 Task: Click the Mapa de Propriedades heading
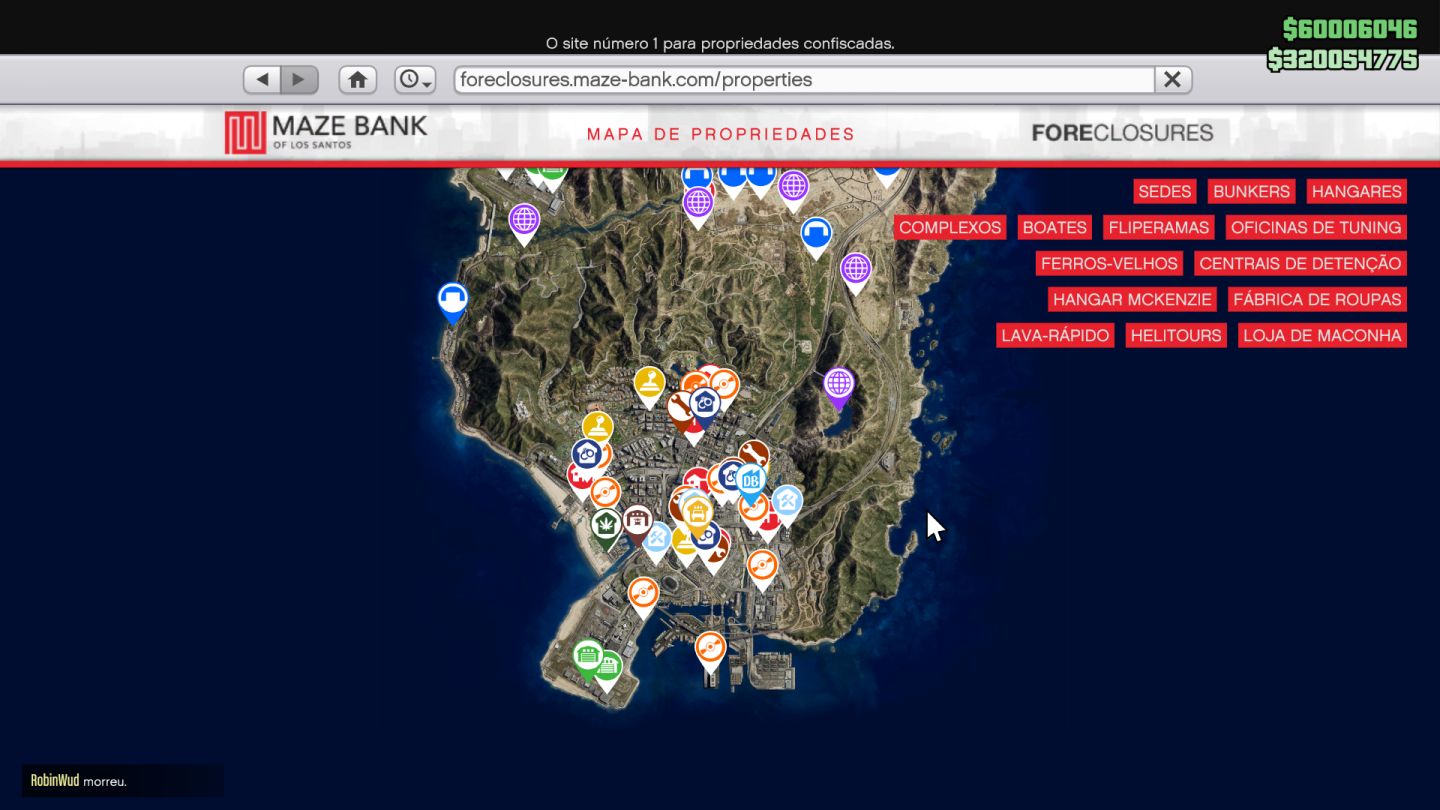(x=720, y=134)
